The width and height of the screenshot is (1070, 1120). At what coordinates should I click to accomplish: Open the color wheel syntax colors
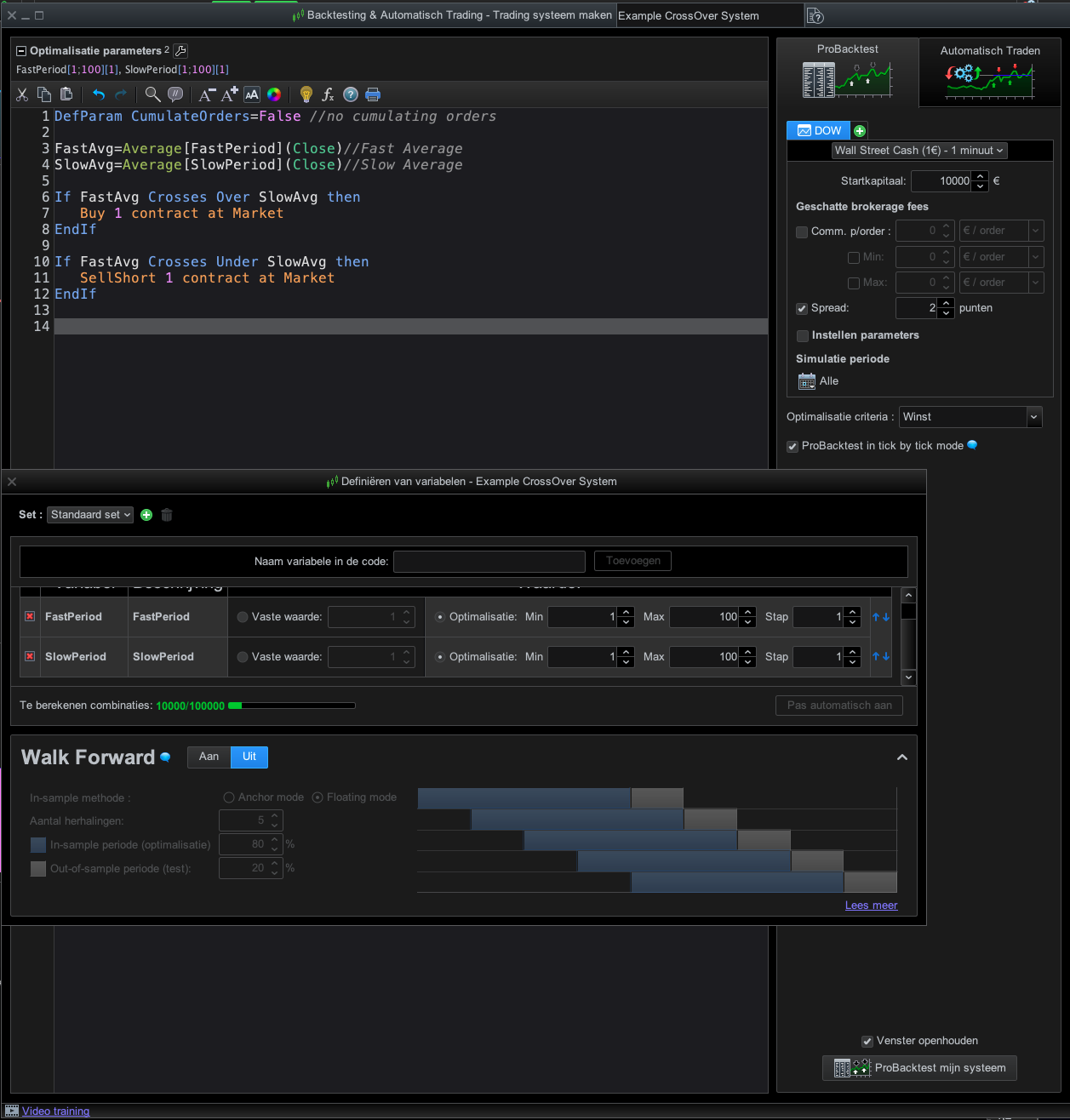(274, 94)
